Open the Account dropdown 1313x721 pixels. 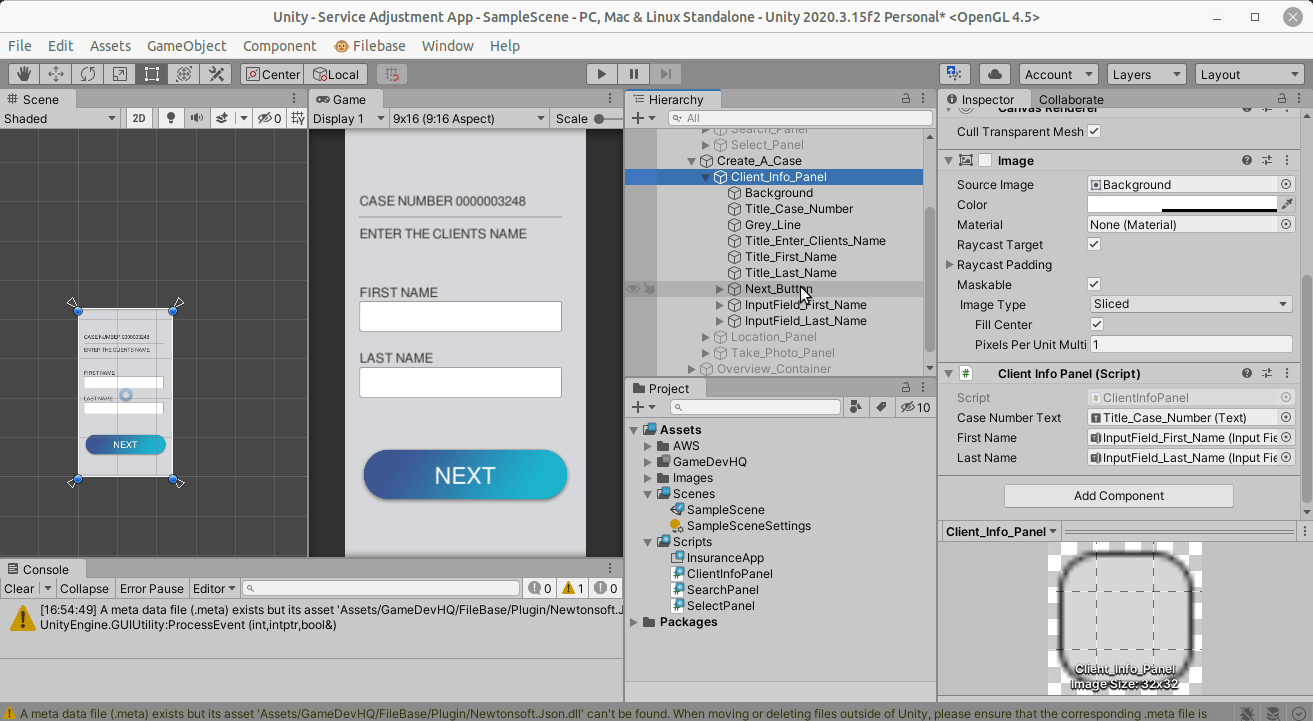pyautogui.click(x=1058, y=74)
